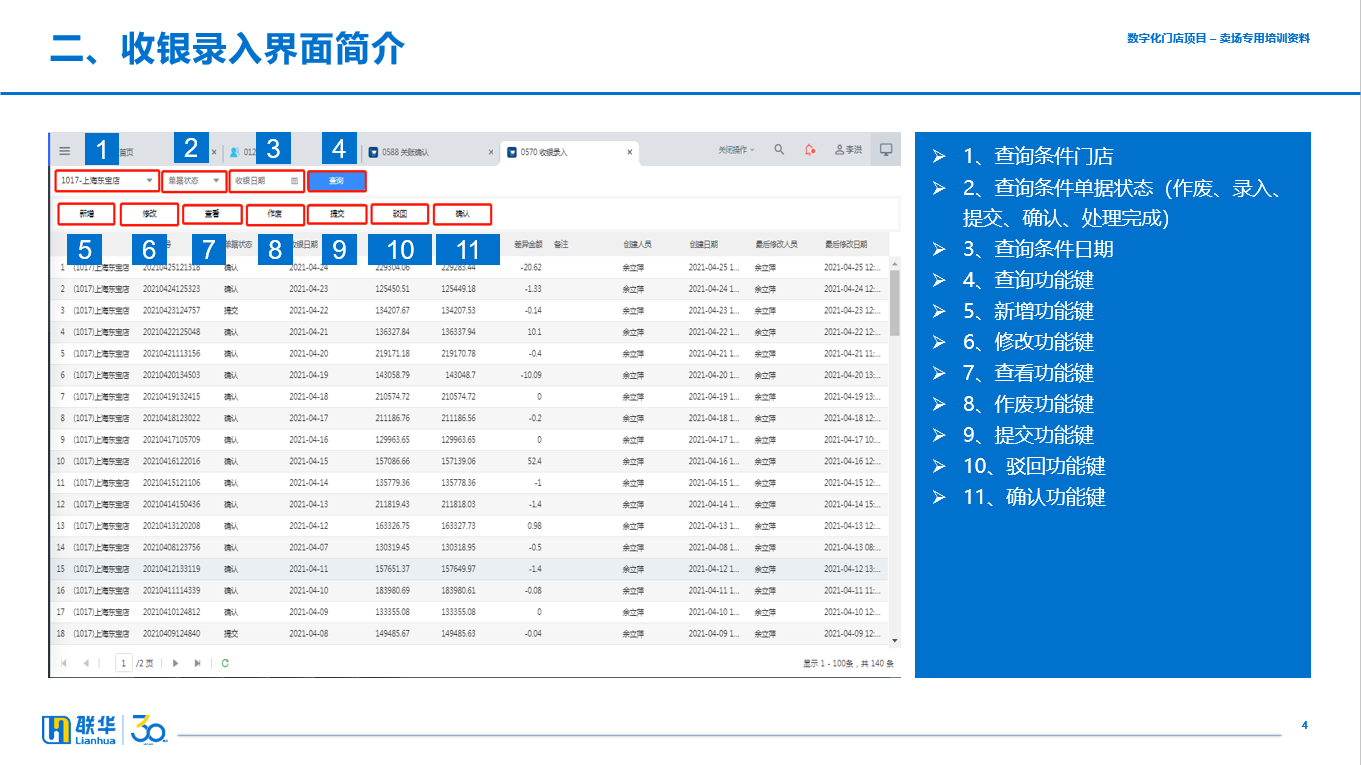Open the red notification bell
The height and width of the screenshot is (765, 1361).
[x=809, y=150]
